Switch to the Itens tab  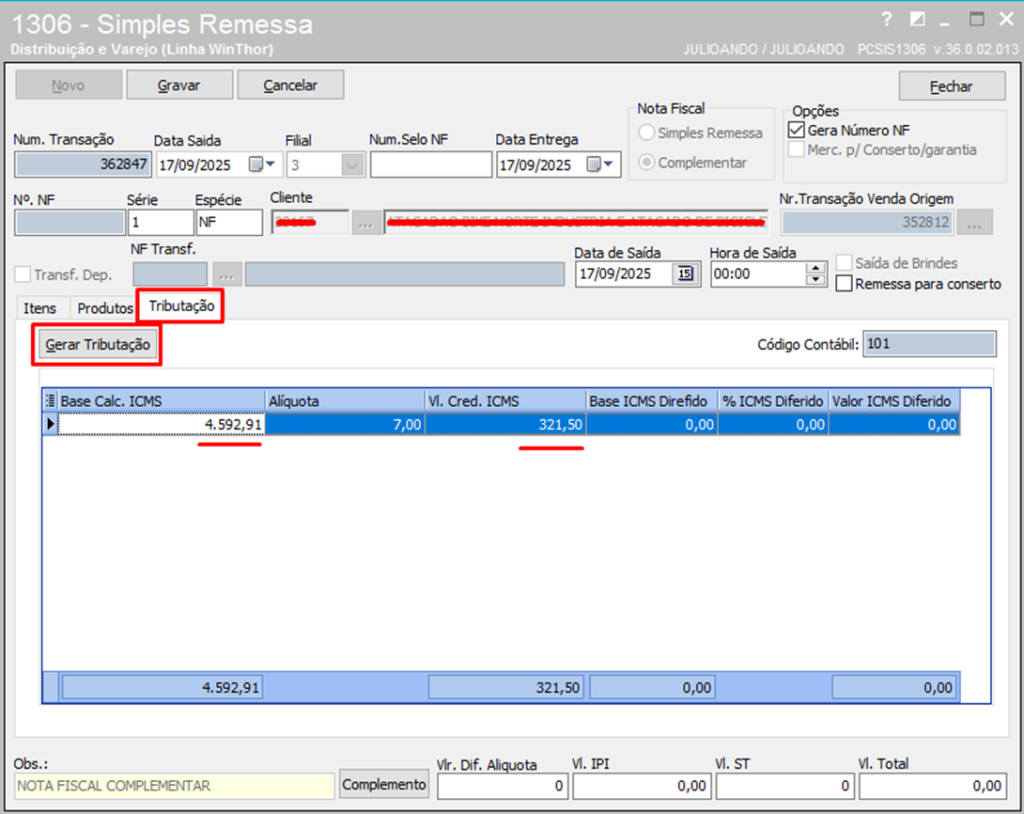[x=40, y=308]
